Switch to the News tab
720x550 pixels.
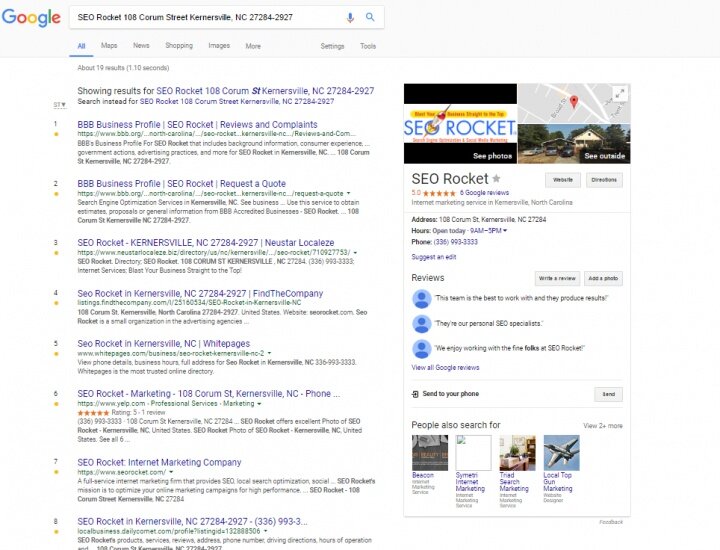(x=141, y=45)
